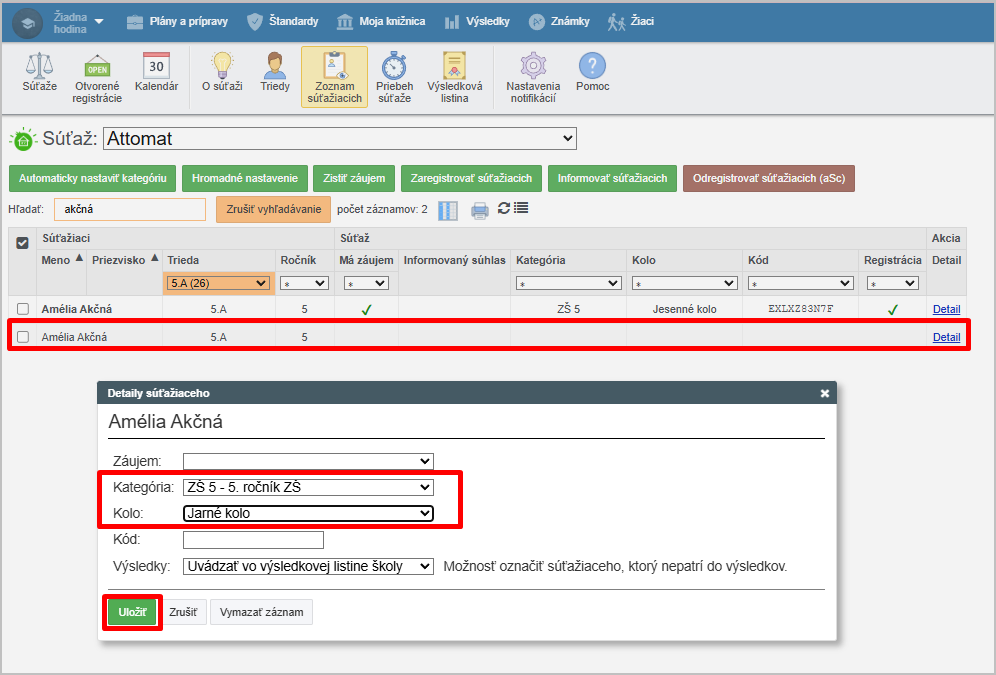Image resolution: width=996 pixels, height=675 pixels.
Task: Toggle the select-all checkbox in table header
Action: (23, 242)
